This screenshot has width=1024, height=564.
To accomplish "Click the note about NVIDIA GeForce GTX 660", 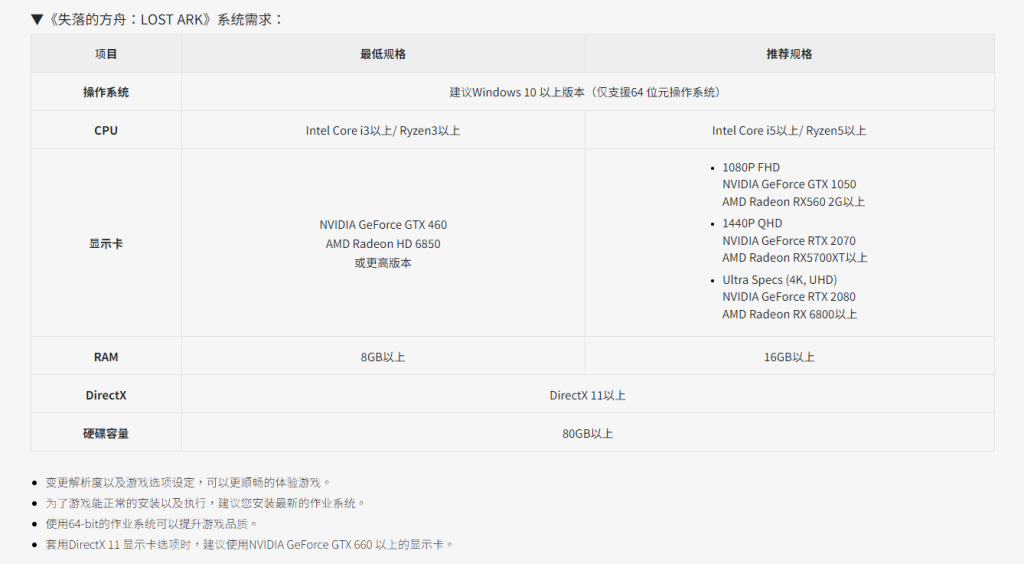I will click(x=249, y=544).
